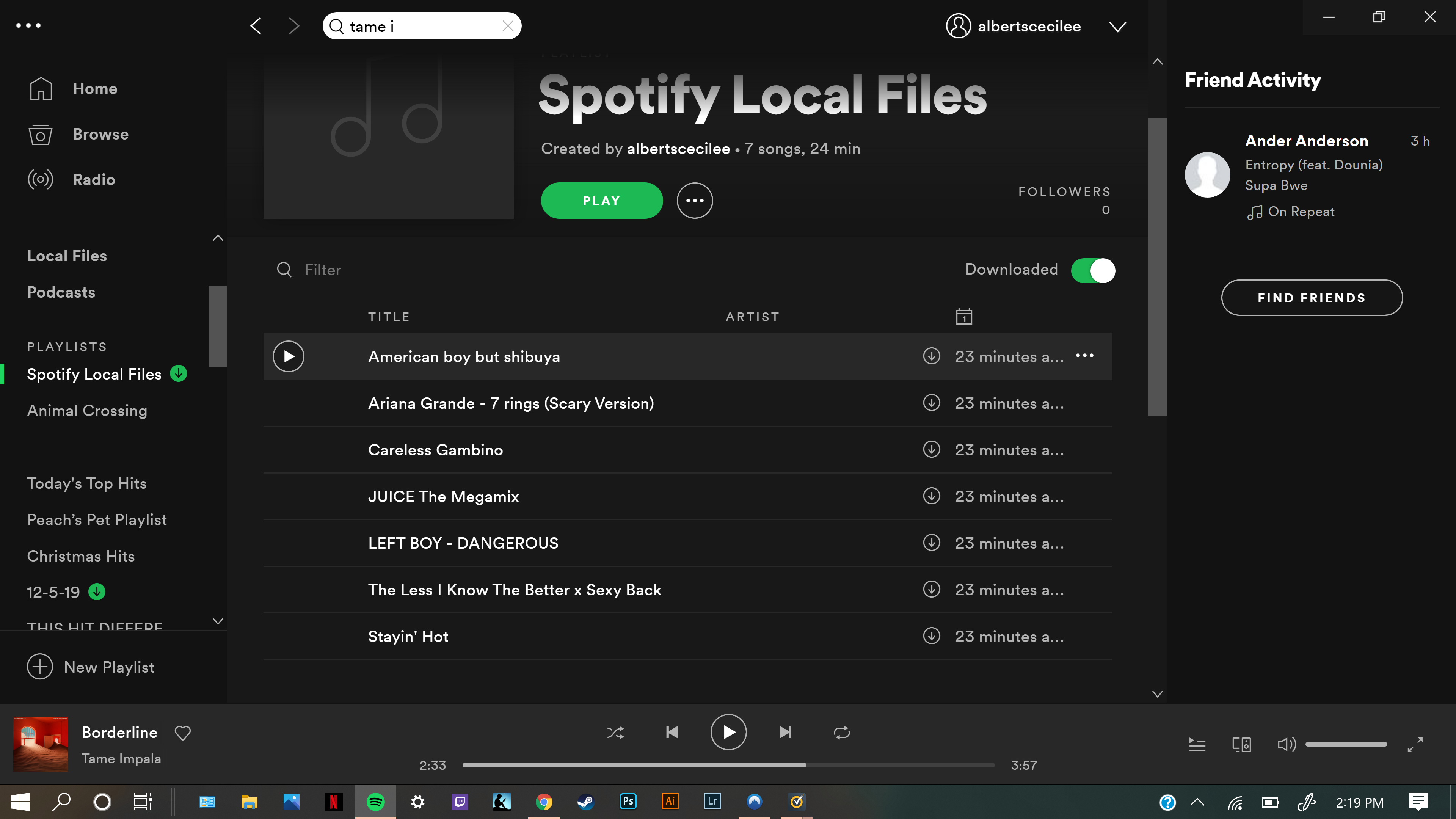Select Local Files in the library

pyautogui.click(x=67, y=256)
